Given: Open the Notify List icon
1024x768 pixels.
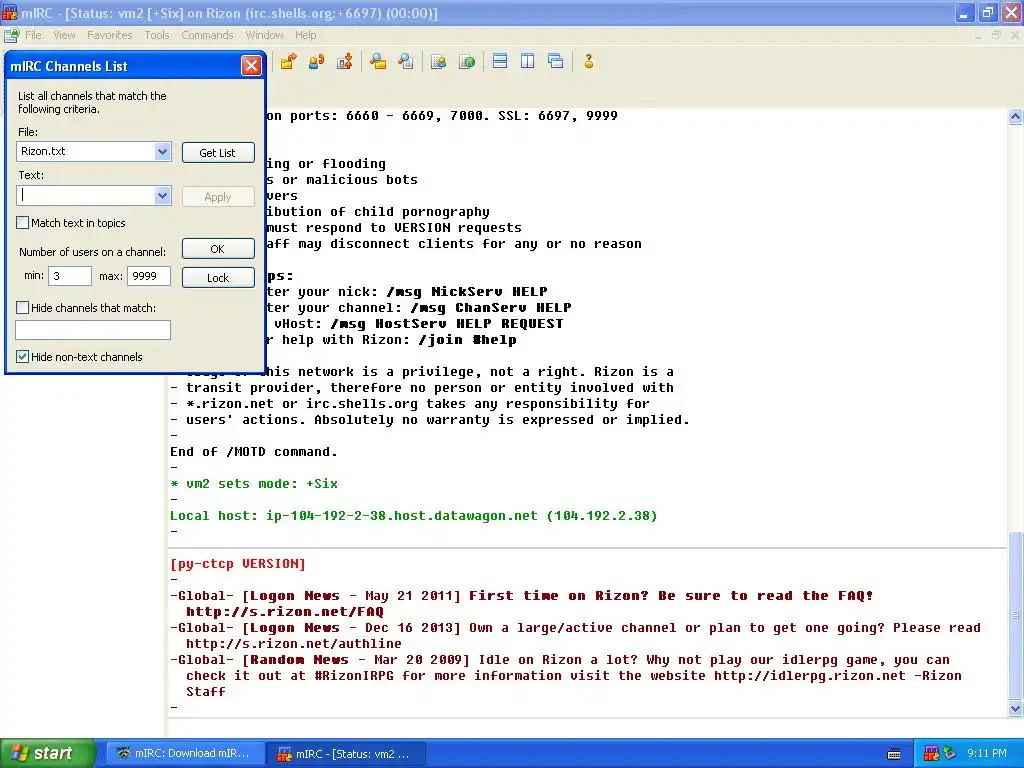Looking at the screenshot, I should click(x=439, y=61).
